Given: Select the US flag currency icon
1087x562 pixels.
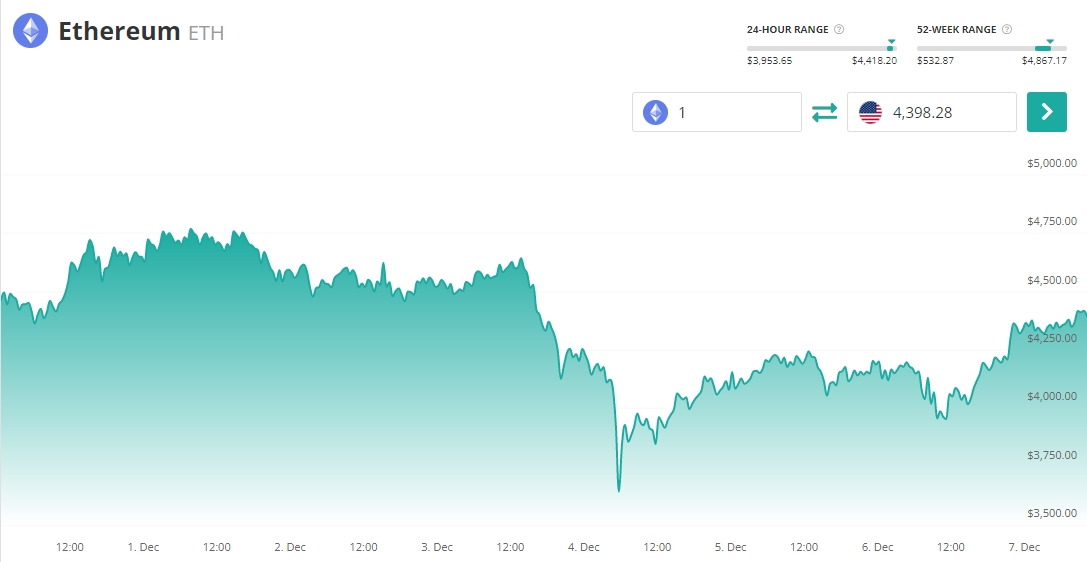Looking at the screenshot, I should click(870, 112).
